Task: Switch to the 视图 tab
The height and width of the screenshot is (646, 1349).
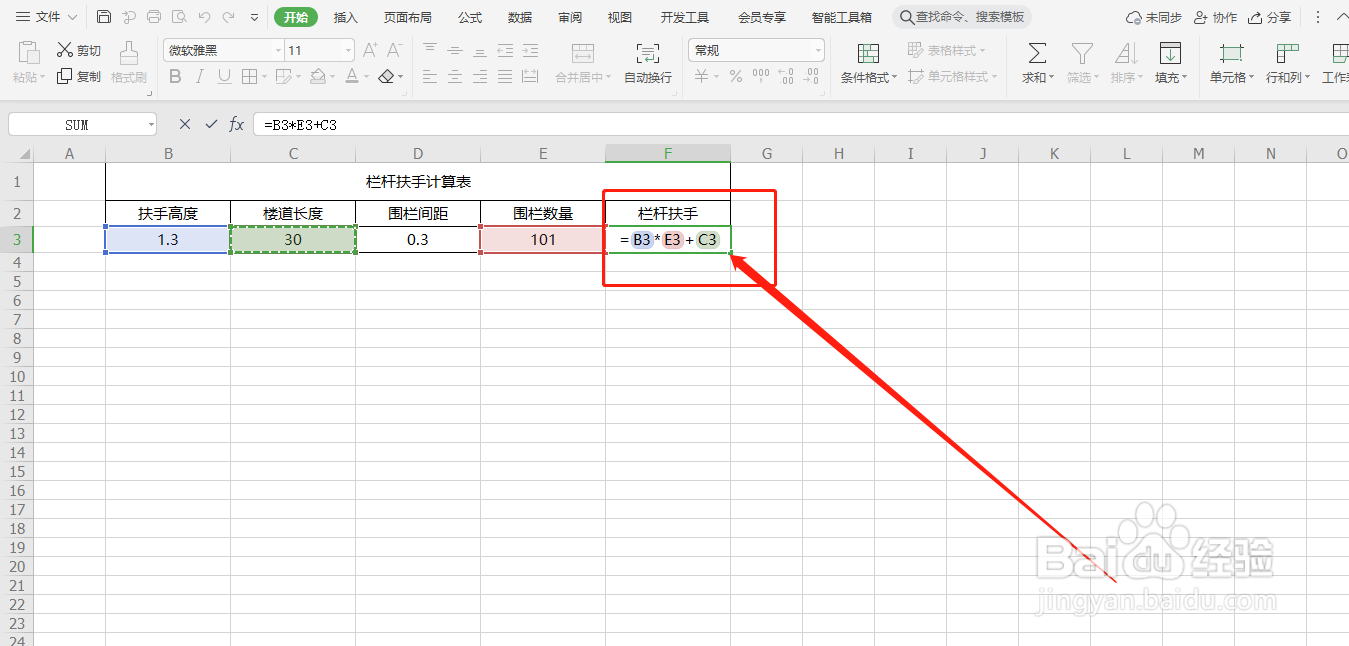Action: point(620,17)
